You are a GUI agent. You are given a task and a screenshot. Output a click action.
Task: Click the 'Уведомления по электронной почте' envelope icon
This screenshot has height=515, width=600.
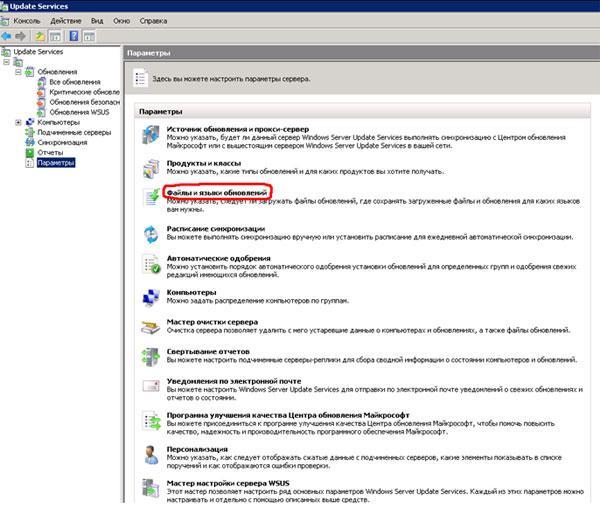(150, 387)
